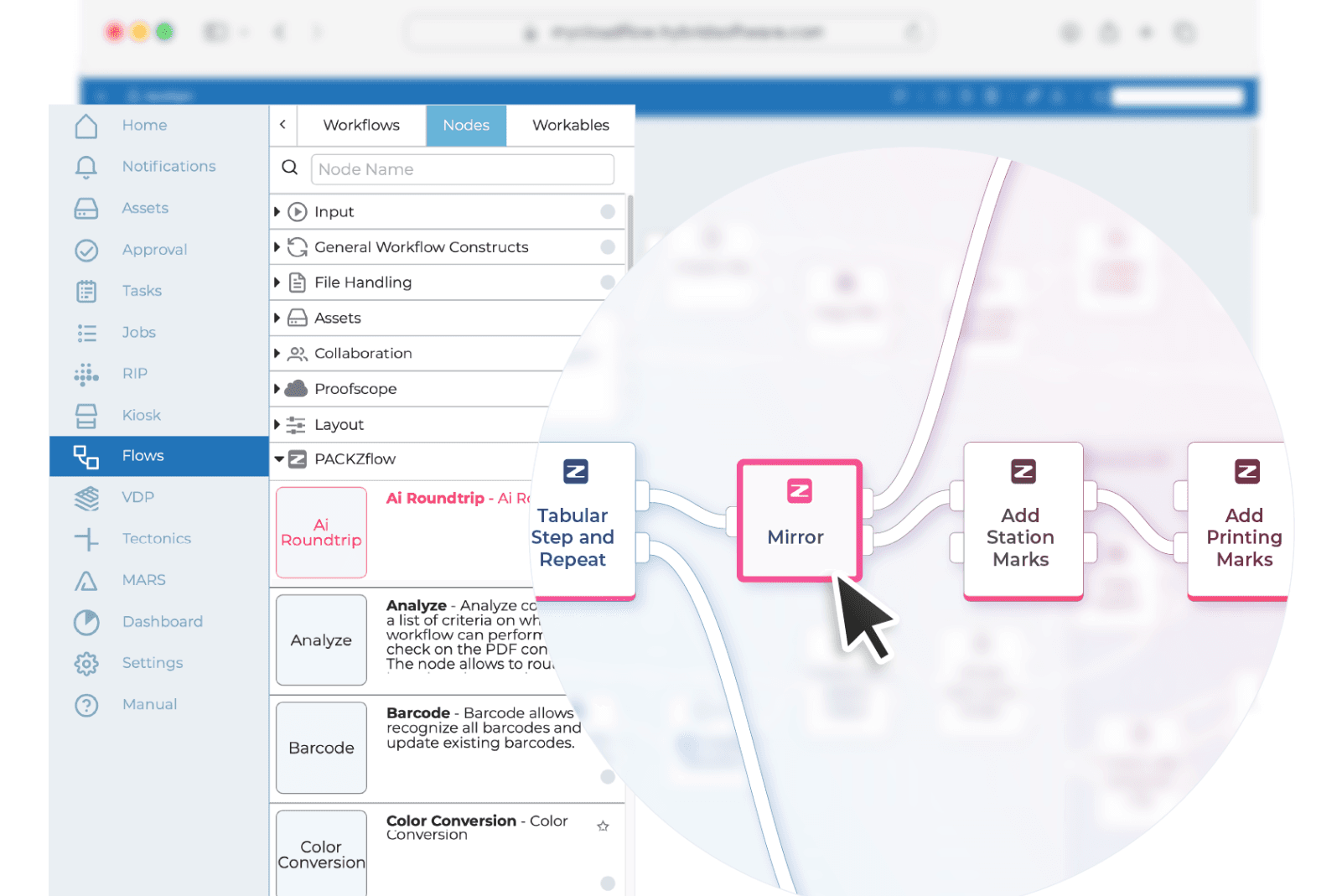Click the Dashboard pie icon
Image resolution: width=1342 pixels, height=896 pixels.
pos(86,622)
